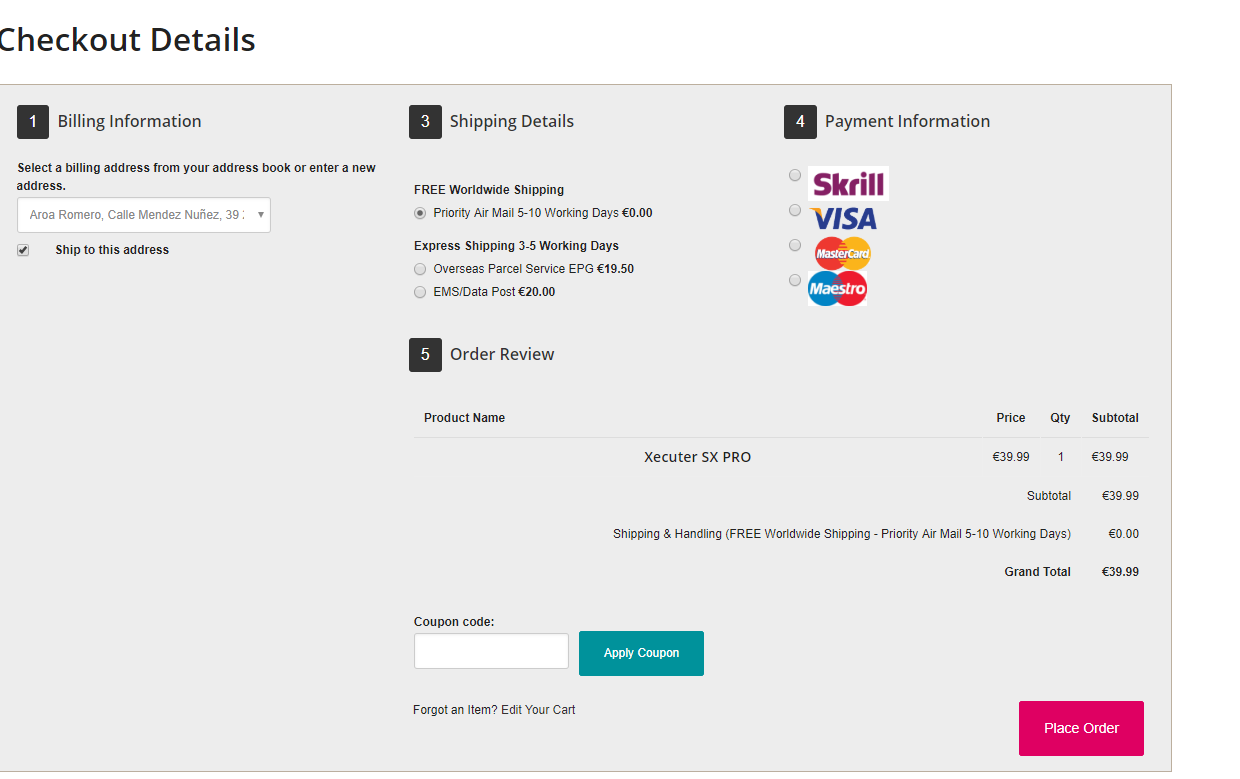Click the MasterCard payment logo
The image size is (1240, 779).
click(x=842, y=253)
